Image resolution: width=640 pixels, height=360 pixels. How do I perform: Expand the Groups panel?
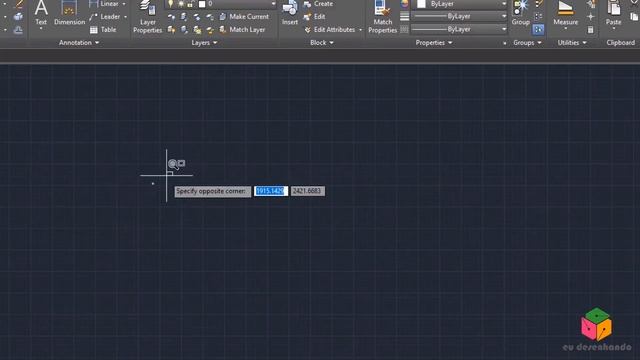click(527, 42)
